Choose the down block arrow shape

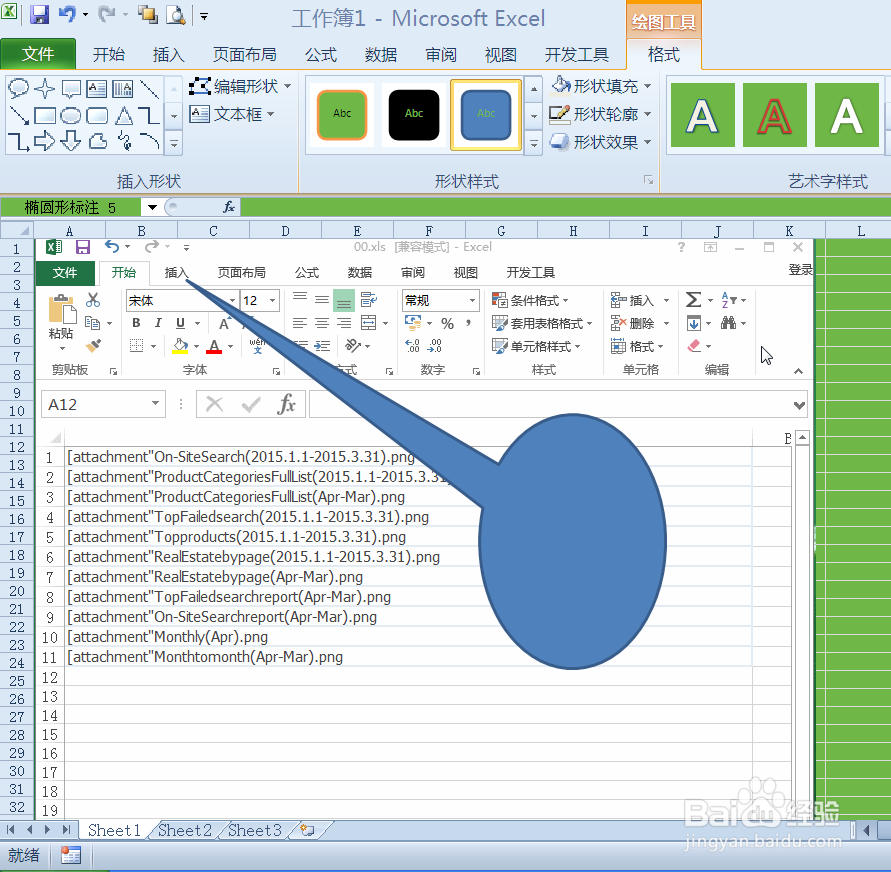click(70, 141)
